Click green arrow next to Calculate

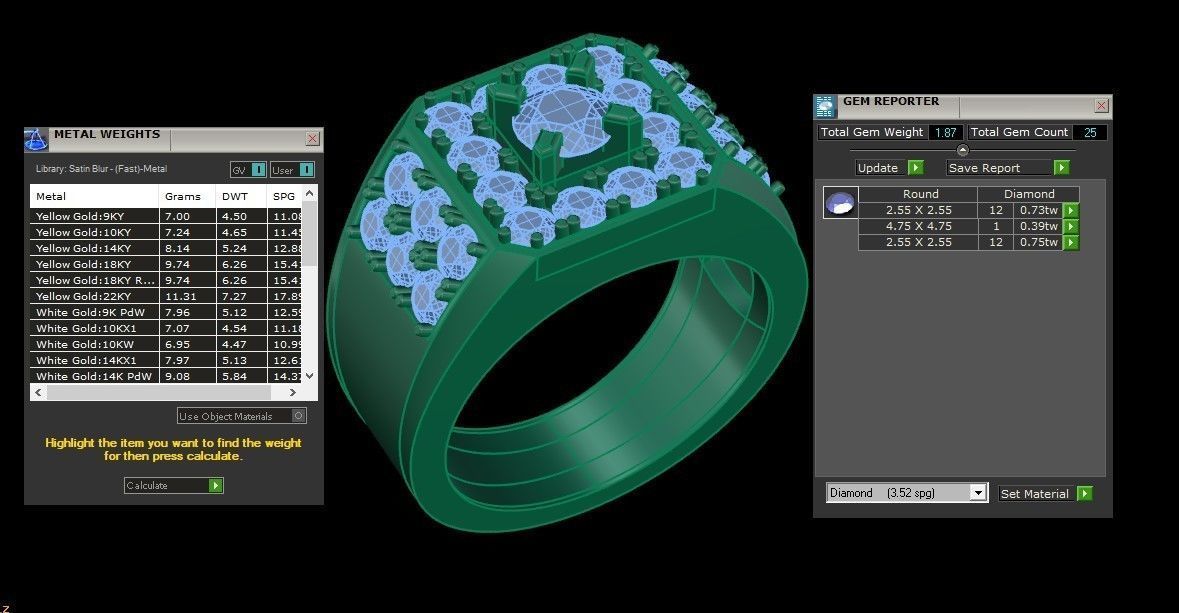pos(216,486)
